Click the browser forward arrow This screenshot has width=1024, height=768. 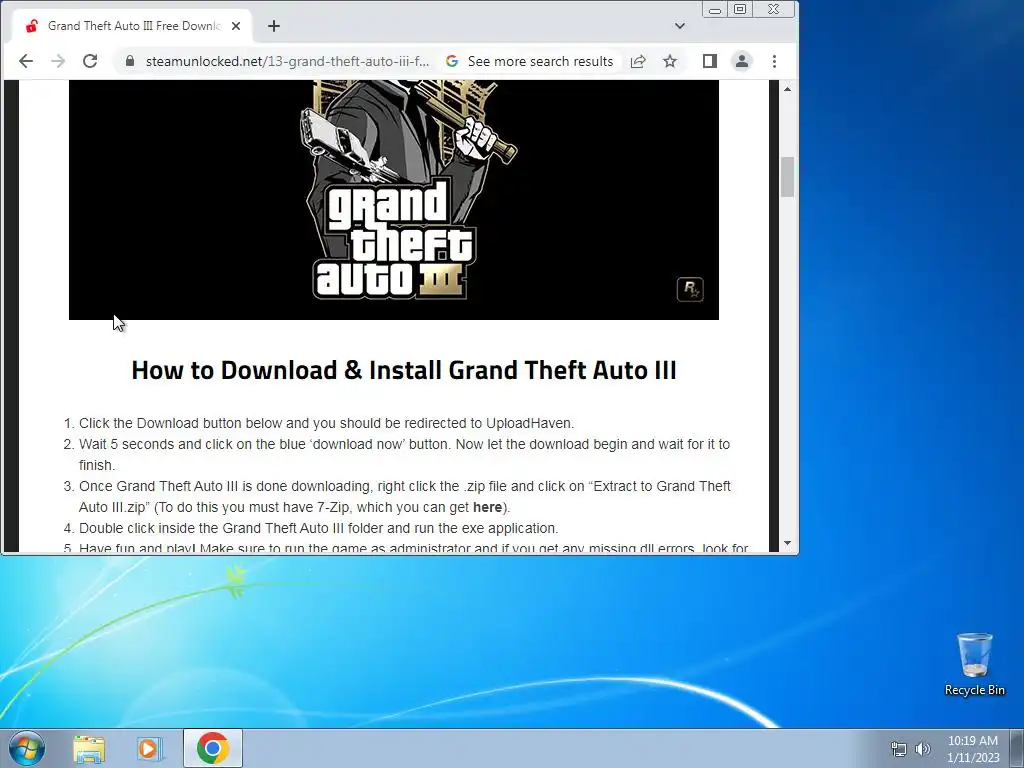click(58, 61)
